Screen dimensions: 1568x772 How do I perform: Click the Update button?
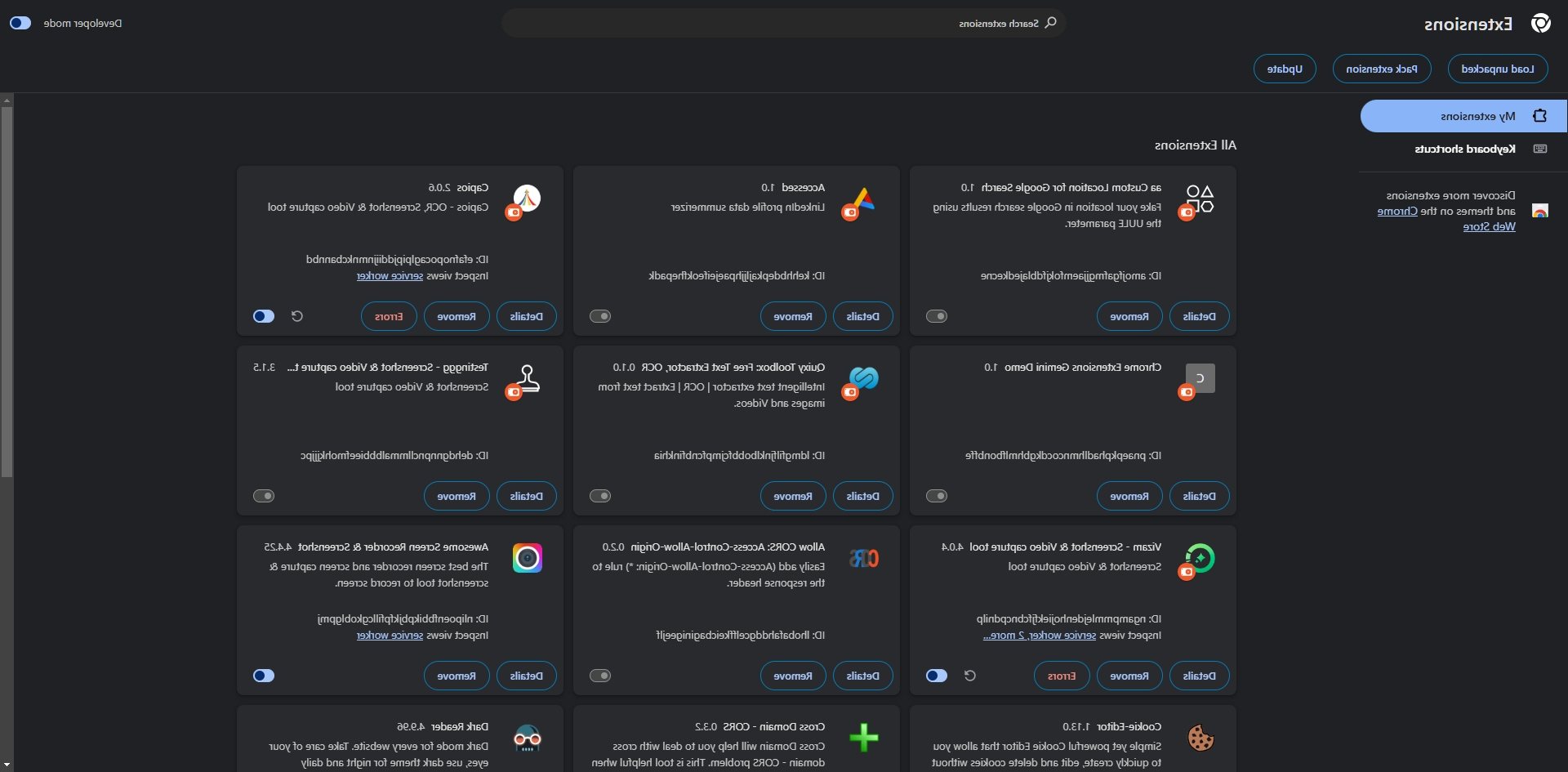click(1285, 69)
